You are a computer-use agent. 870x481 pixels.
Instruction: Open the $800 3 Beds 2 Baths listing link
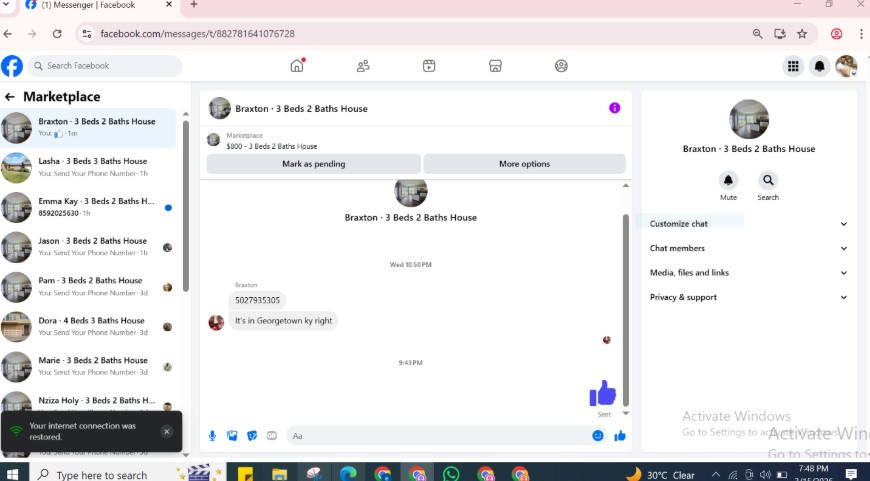coord(271,146)
